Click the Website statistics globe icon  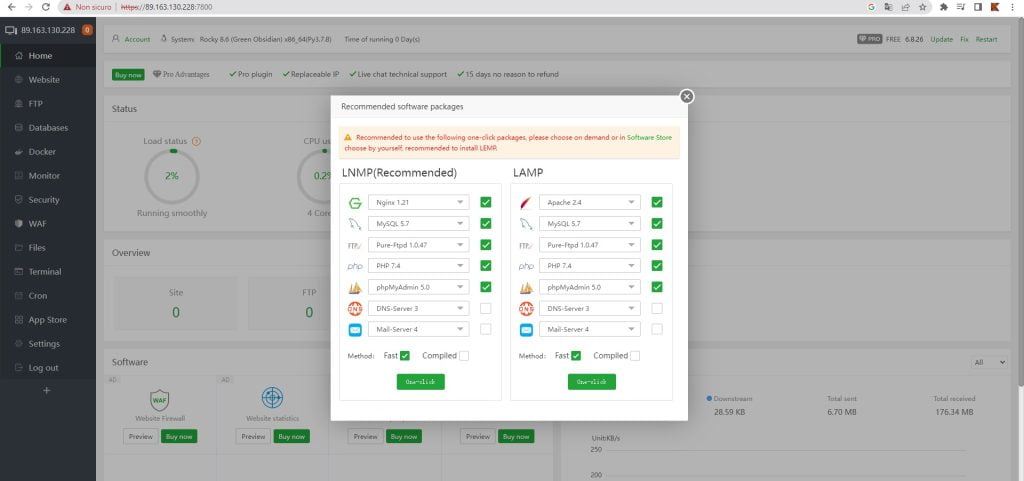coord(271,398)
